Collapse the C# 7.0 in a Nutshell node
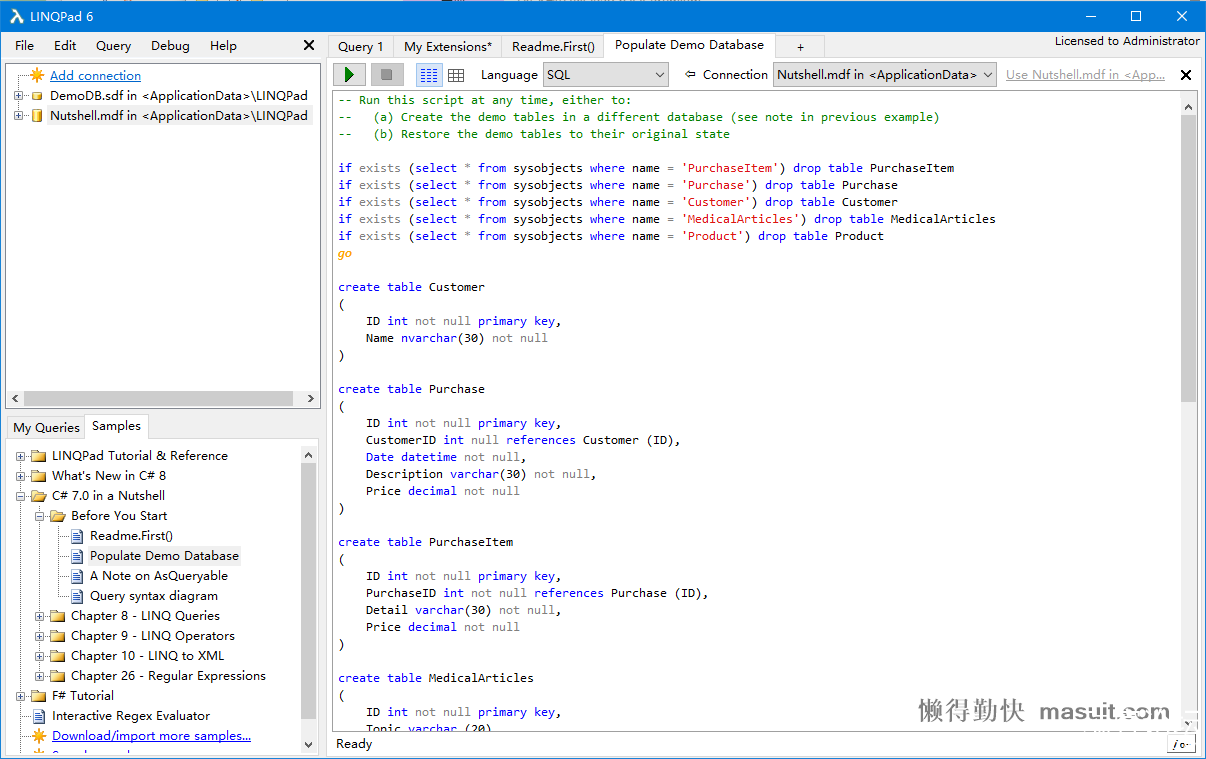The height and width of the screenshot is (759, 1206). pos(20,496)
